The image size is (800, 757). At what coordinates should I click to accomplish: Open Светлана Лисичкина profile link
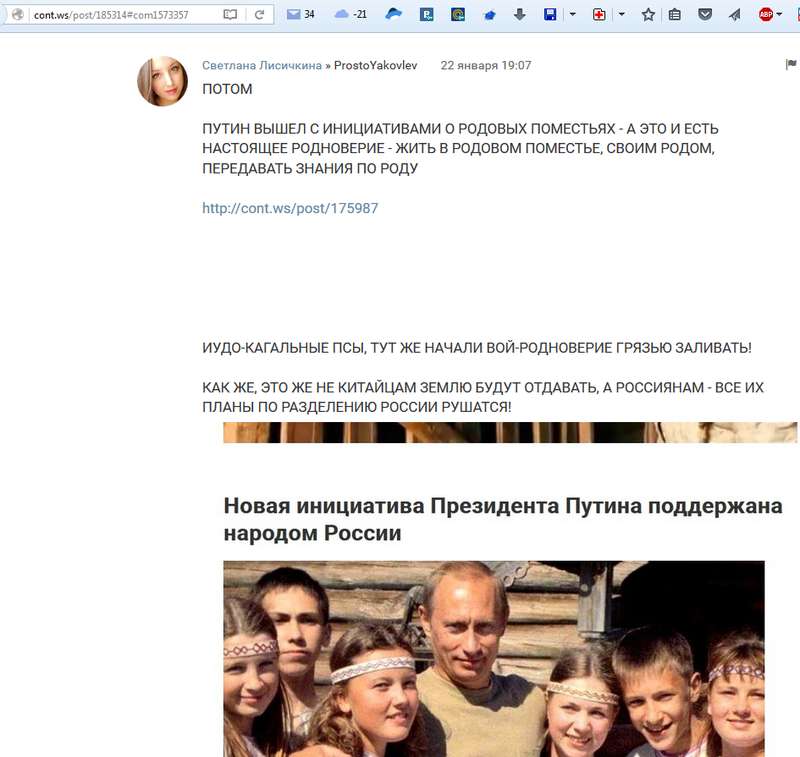(x=262, y=65)
